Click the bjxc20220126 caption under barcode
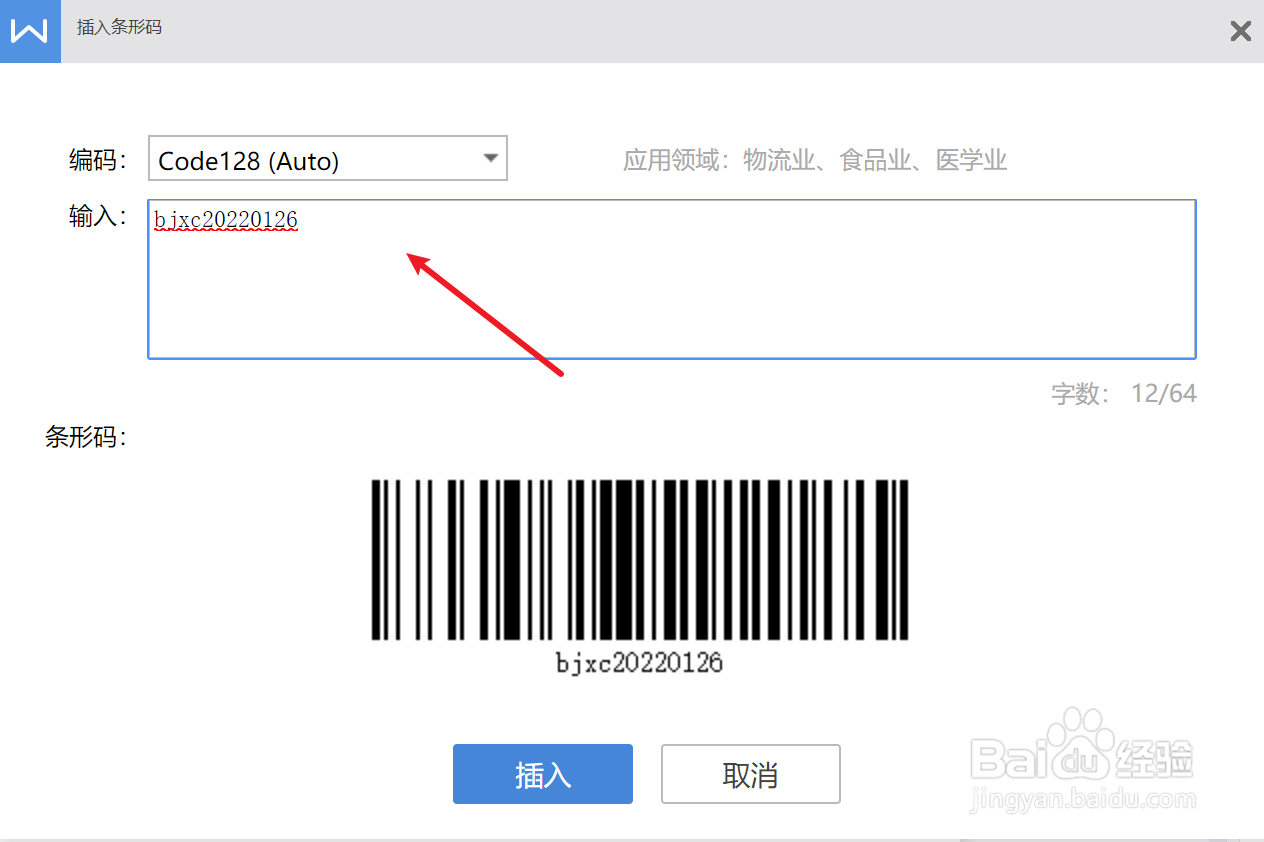 tap(640, 662)
